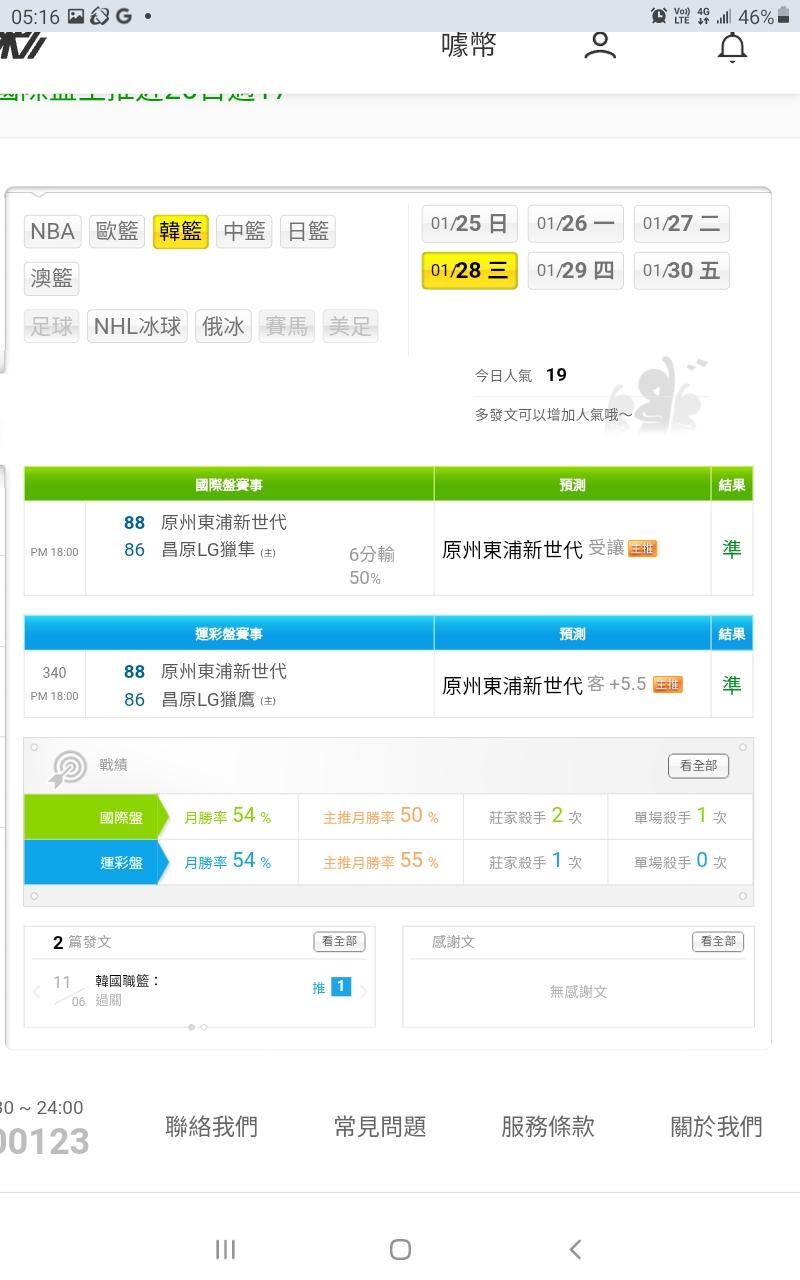Open the 常見問題 footer link
This screenshot has height=1280, width=800.
(380, 1127)
